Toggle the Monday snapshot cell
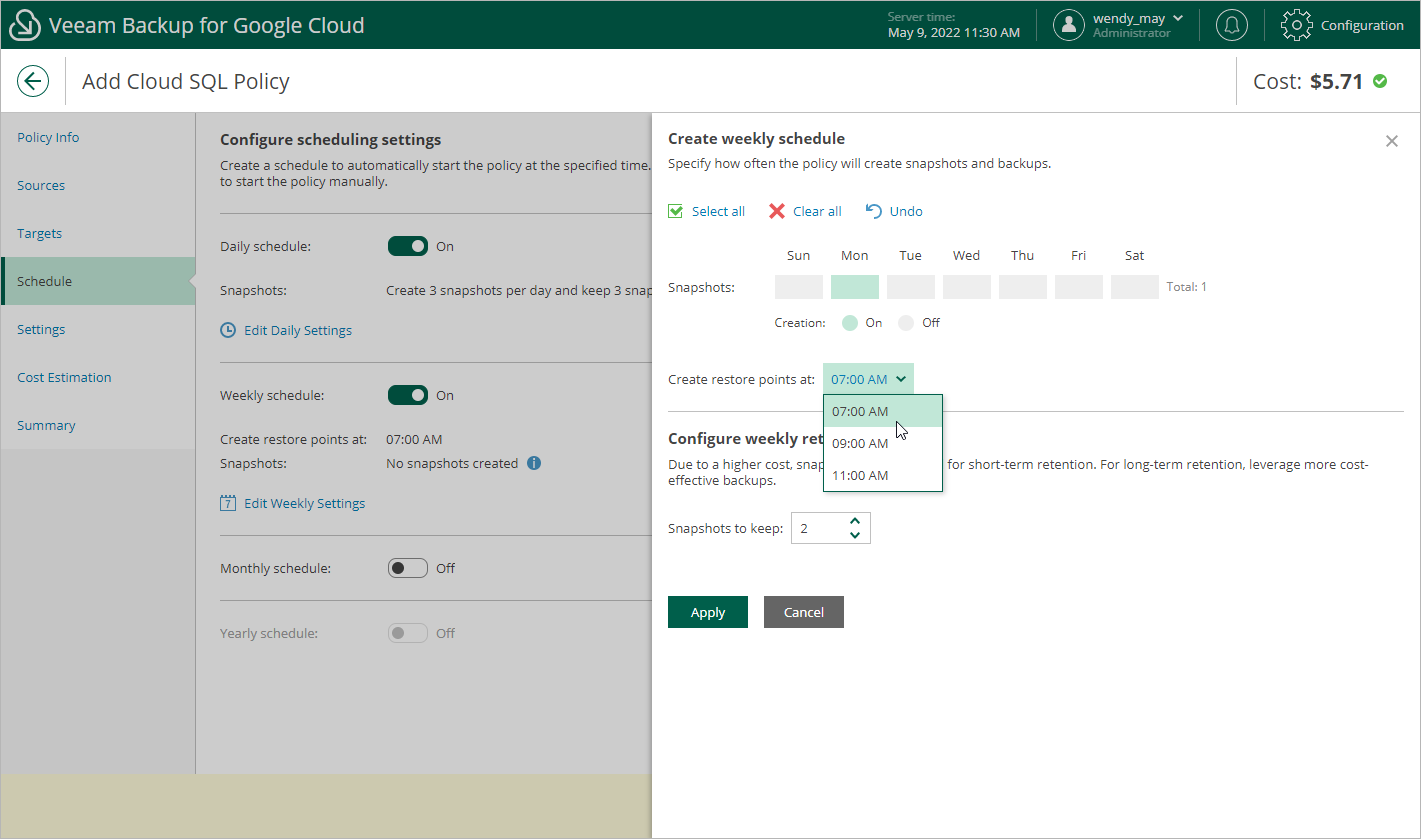This screenshot has width=1421, height=839. click(x=855, y=287)
